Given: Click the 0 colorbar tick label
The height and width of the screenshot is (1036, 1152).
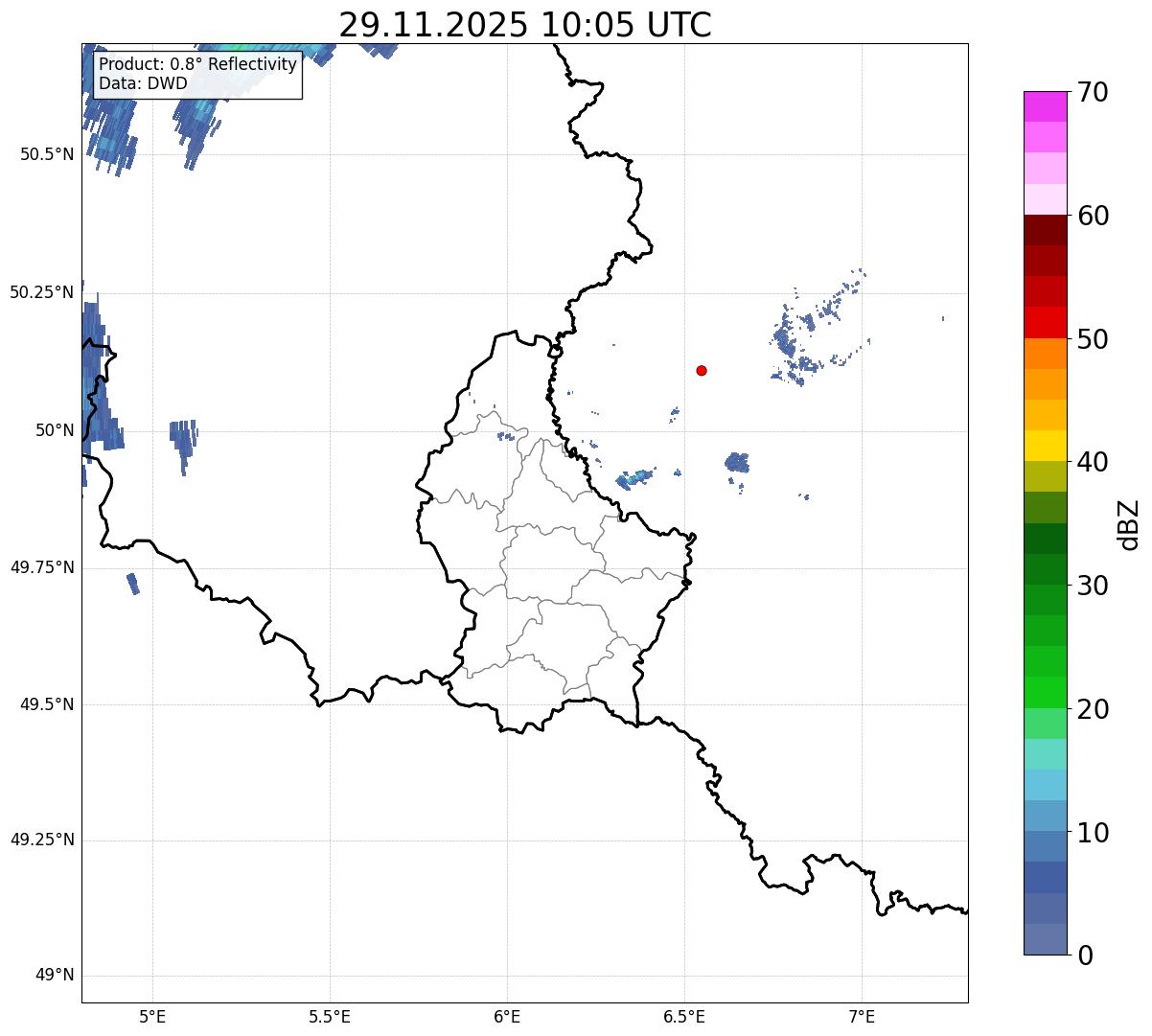Looking at the screenshot, I should click(x=1083, y=955).
